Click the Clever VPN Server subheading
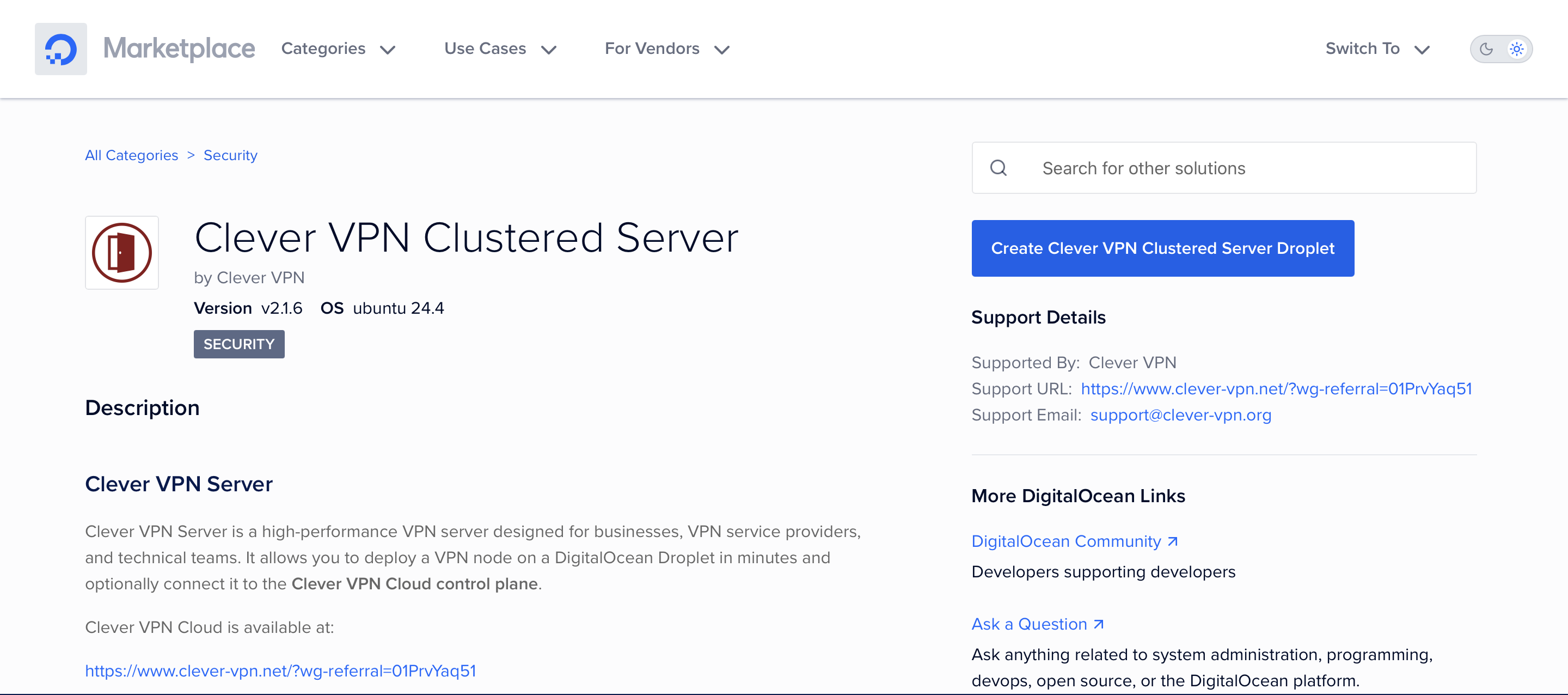This screenshot has height=695, width=1568. [x=179, y=484]
